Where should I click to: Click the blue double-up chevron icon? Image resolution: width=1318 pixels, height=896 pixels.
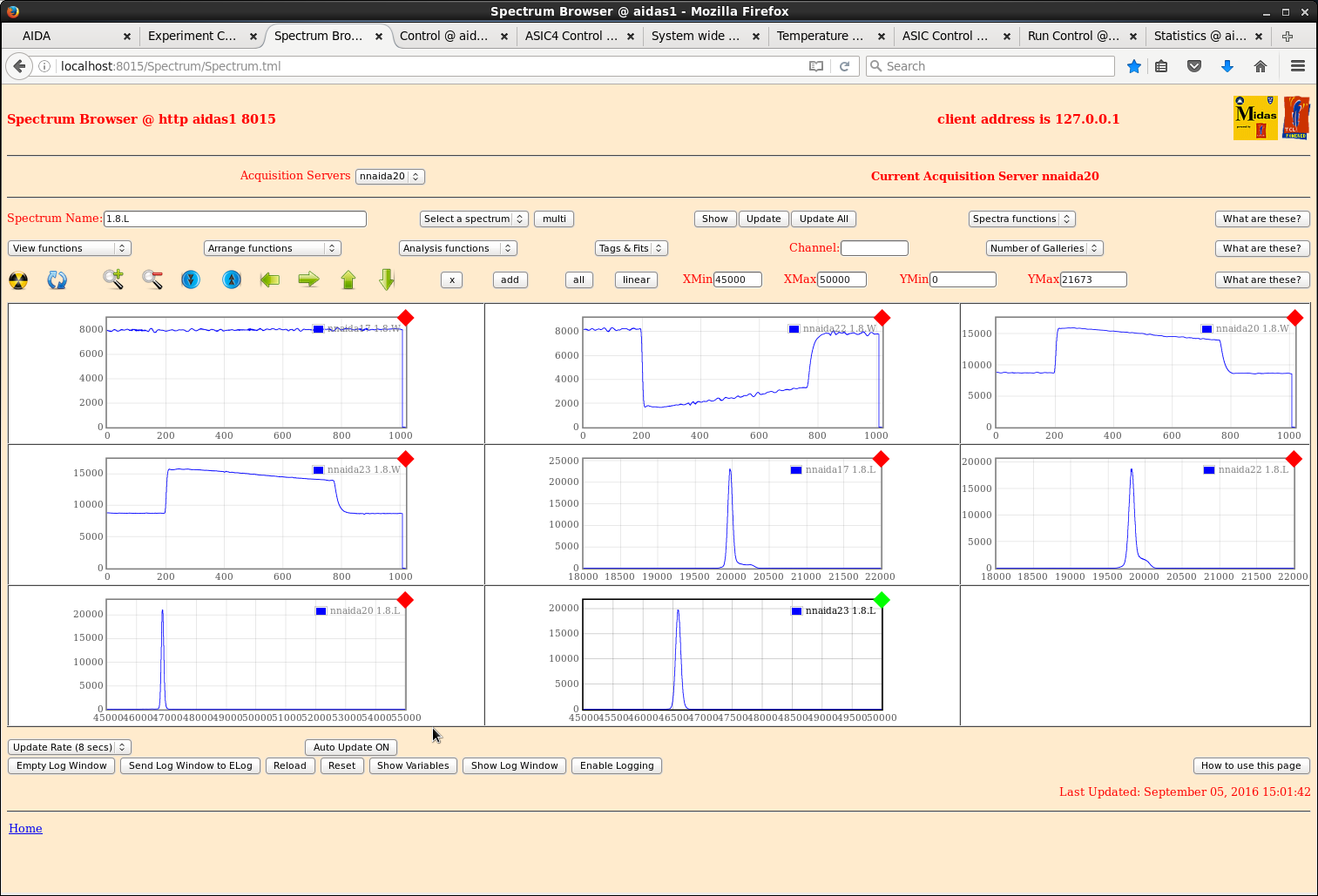click(232, 280)
